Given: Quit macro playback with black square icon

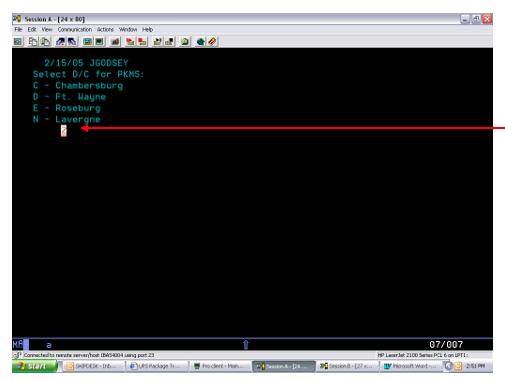Looking at the screenshot, I should [169, 42].
